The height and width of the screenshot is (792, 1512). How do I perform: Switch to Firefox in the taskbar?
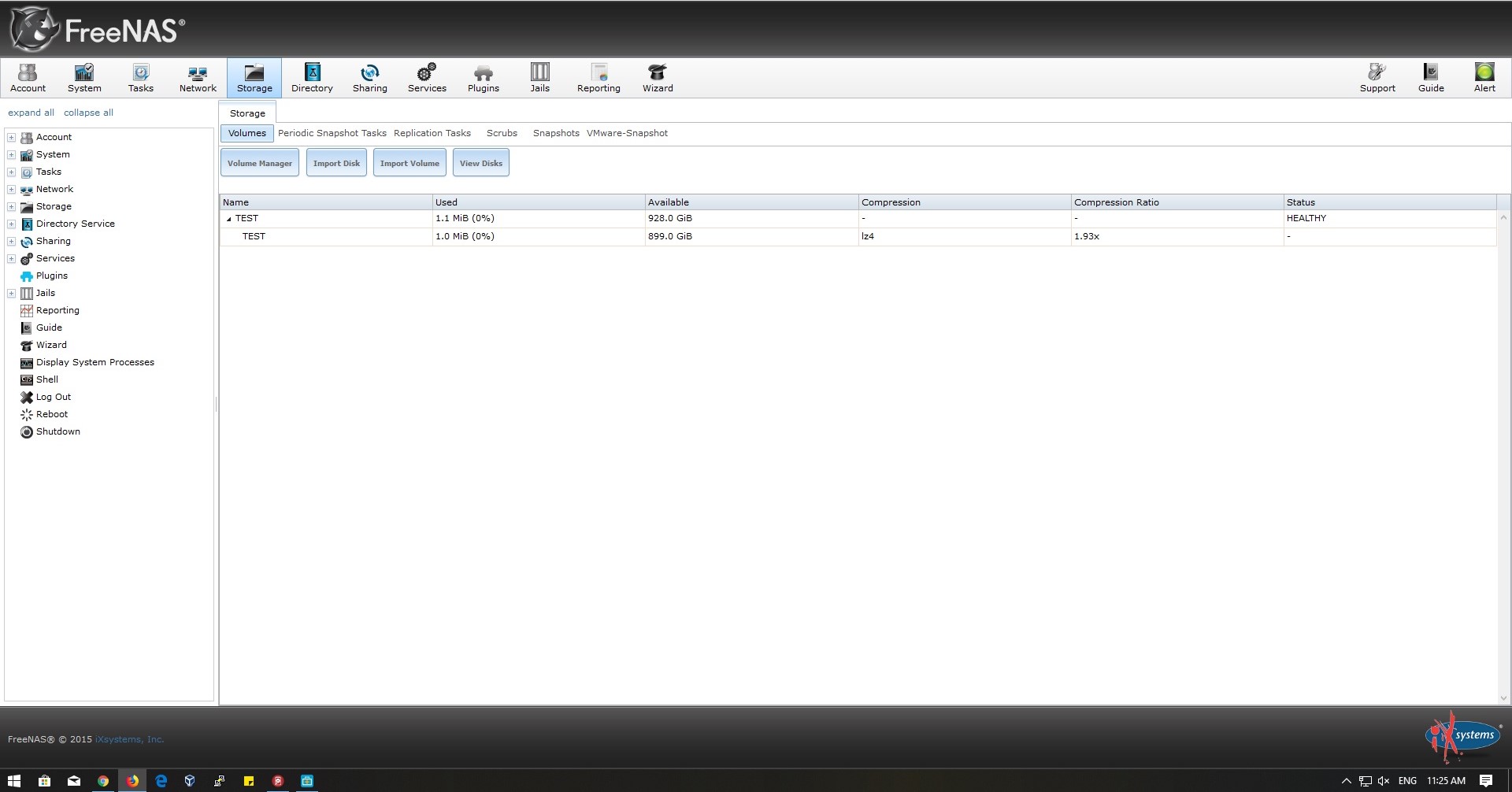132,781
